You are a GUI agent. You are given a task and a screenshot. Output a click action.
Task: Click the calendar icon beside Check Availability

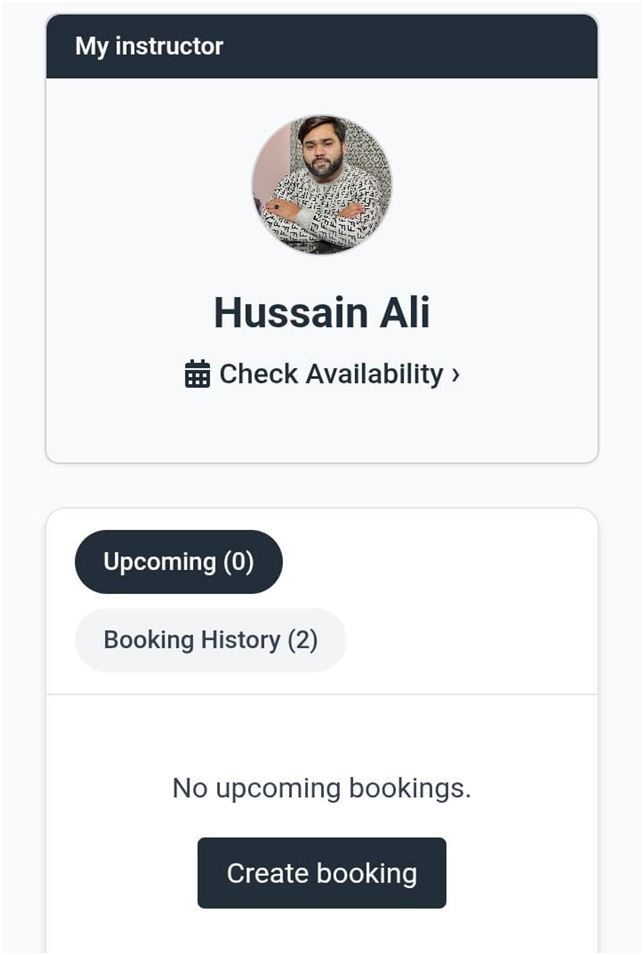(x=197, y=375)
